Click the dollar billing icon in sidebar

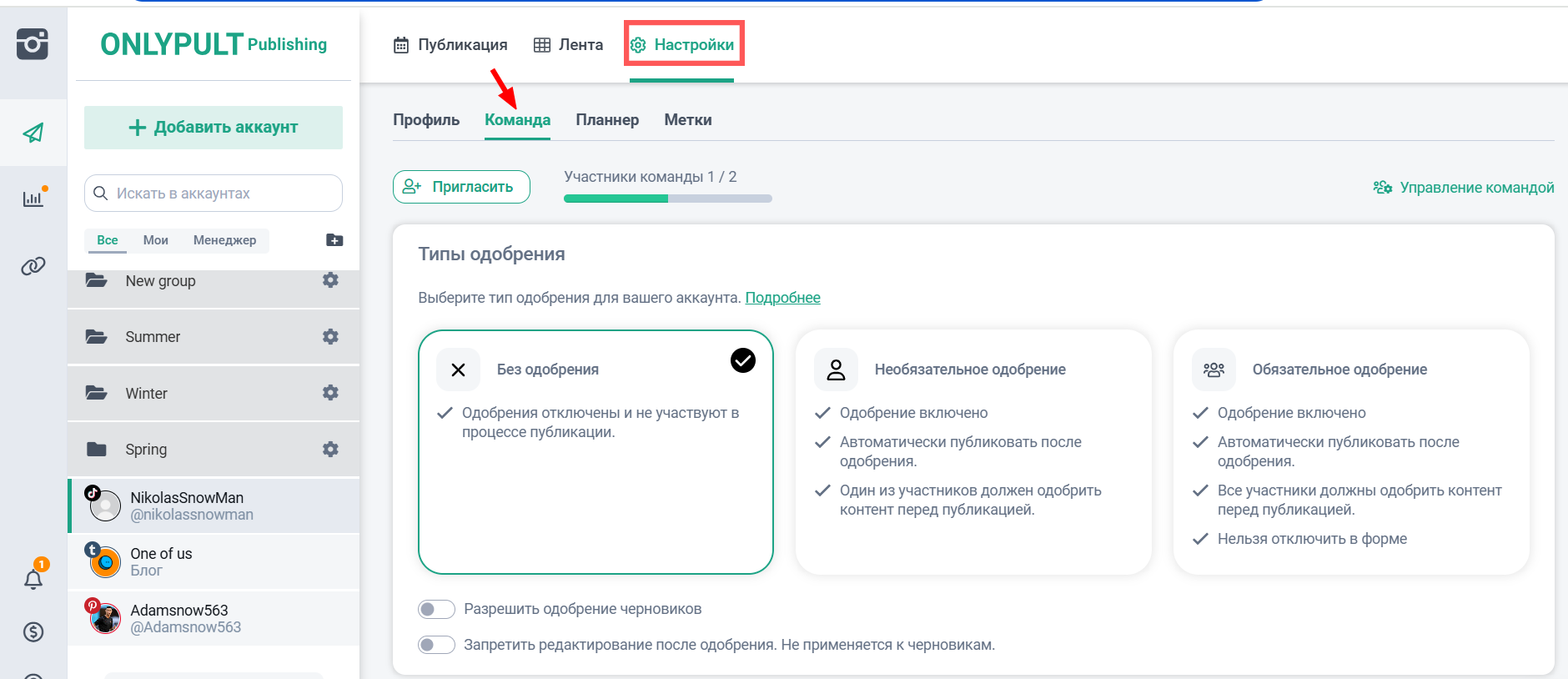(x=33, y=632)
